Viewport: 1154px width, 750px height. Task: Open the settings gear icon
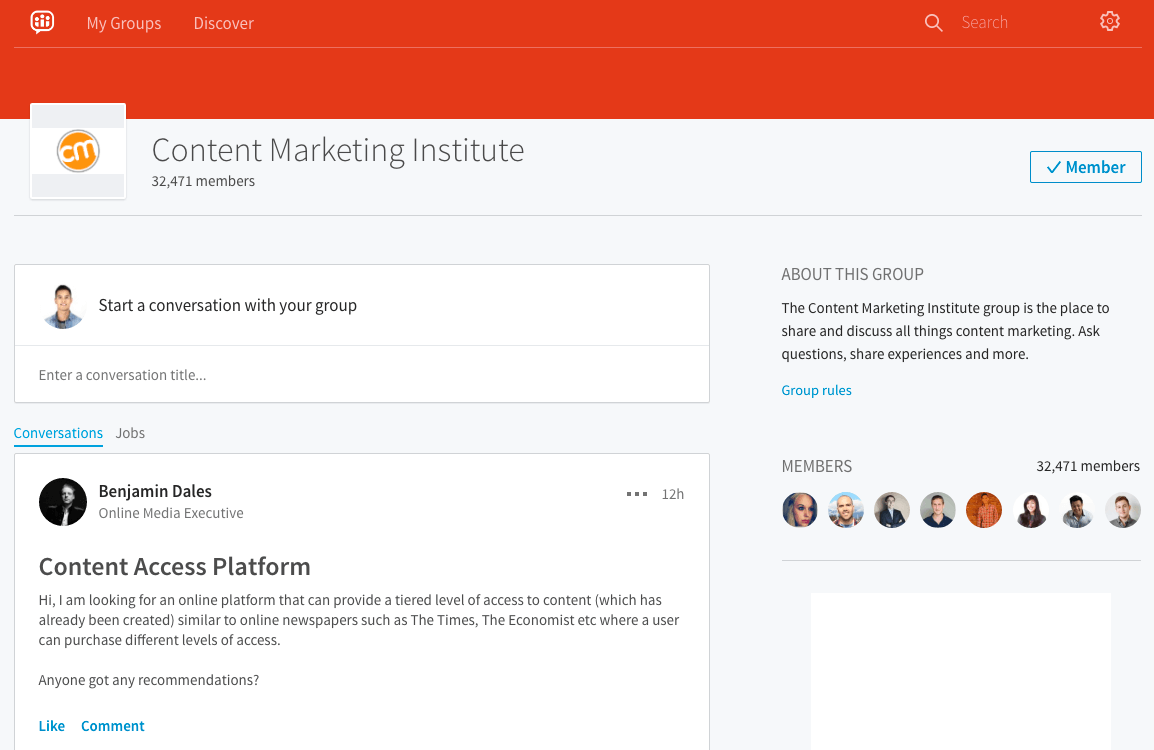(x=1110, y=21)
